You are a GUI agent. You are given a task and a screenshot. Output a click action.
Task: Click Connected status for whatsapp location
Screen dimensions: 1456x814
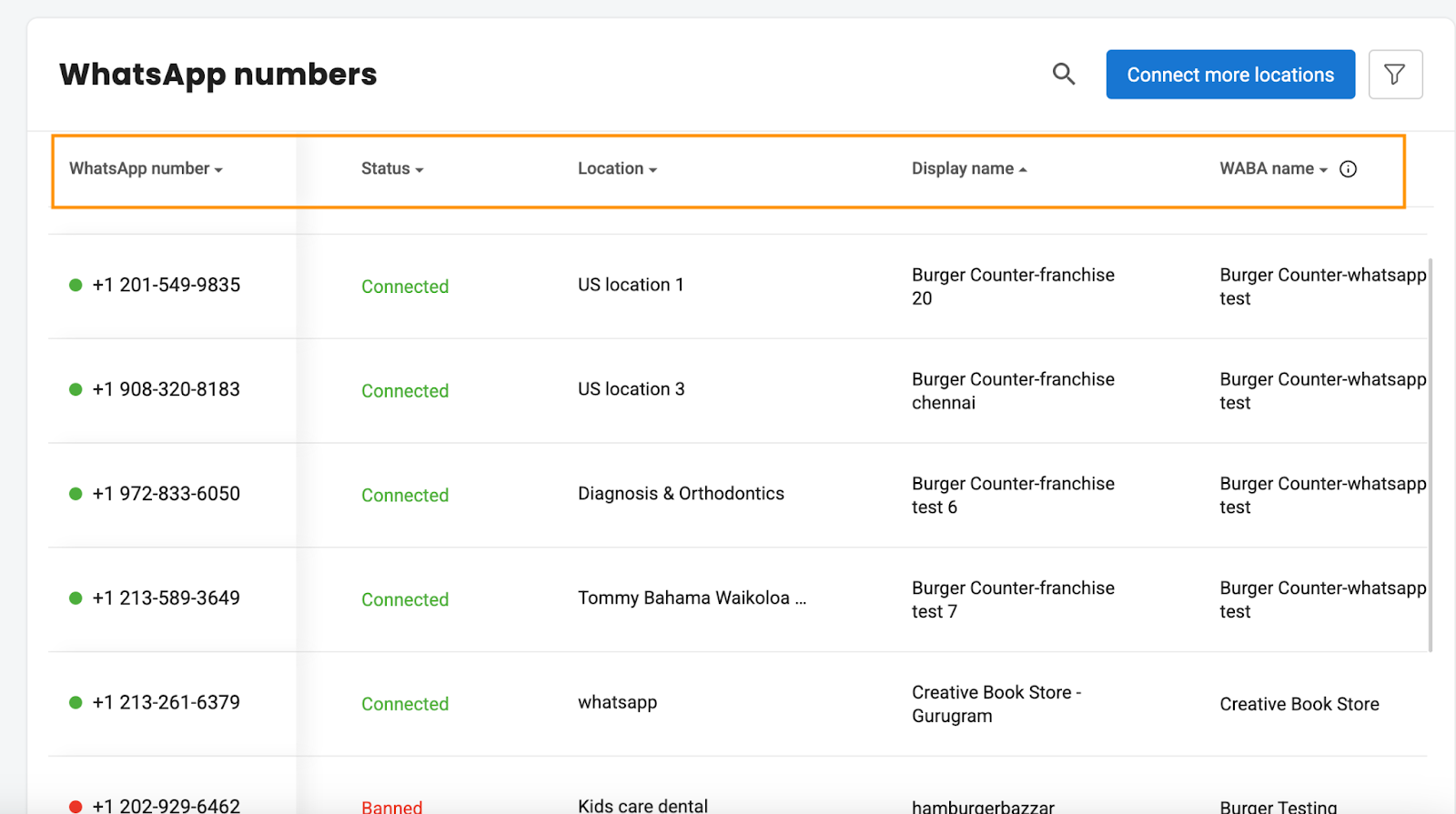click(405, 705)
